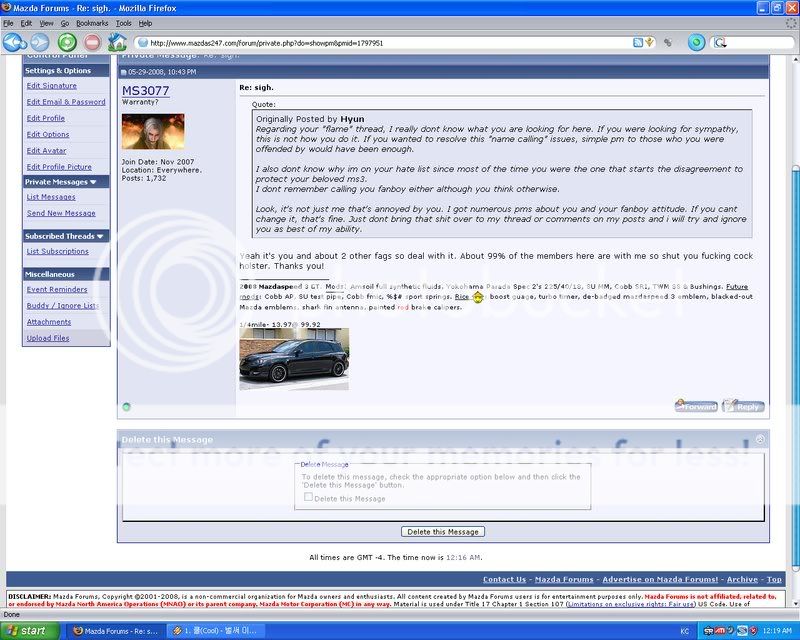Viewport: 800px width, 640px height.
Task: Switch to the Mazda Forums taskbar item
Action: tap(116, 631)
